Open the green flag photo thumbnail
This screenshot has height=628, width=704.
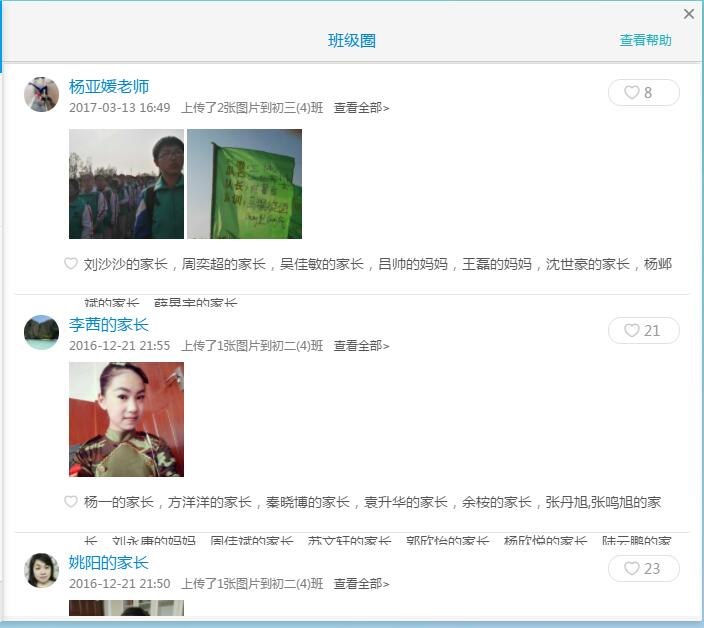(x=244, y=184)
